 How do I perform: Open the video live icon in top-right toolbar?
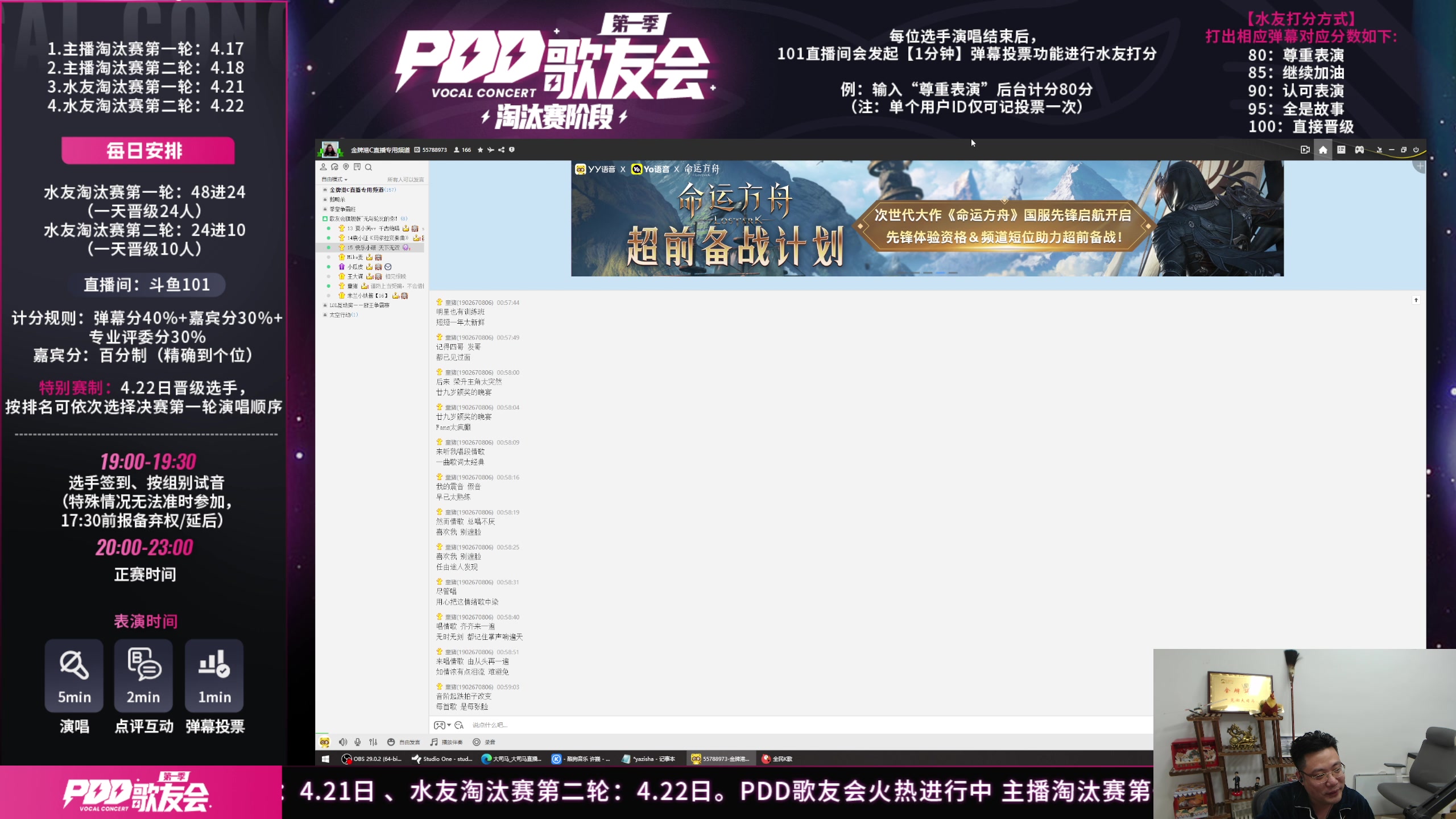[1305, 150]
